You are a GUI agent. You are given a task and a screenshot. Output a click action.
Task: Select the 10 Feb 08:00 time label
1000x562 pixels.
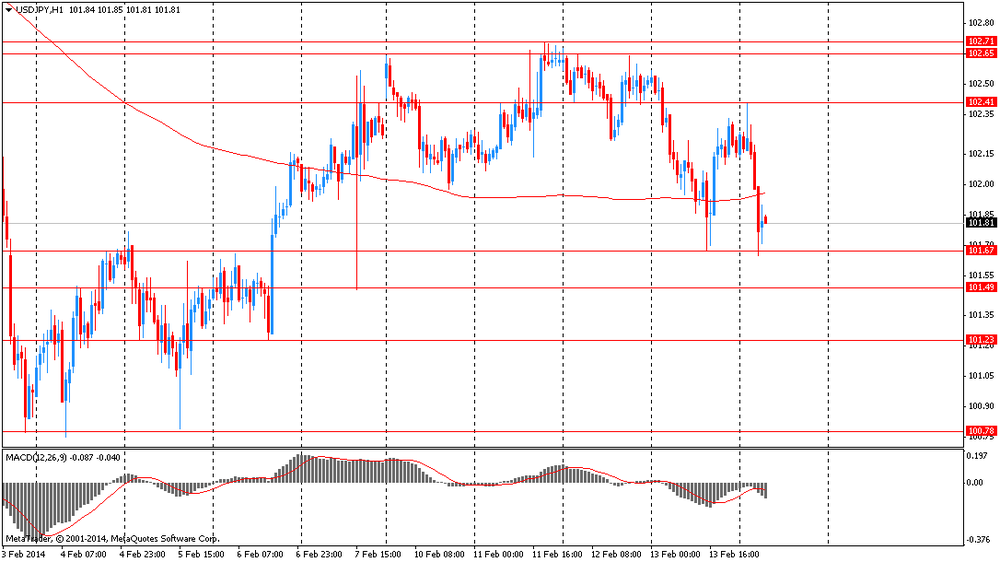[x=440, y=551]
